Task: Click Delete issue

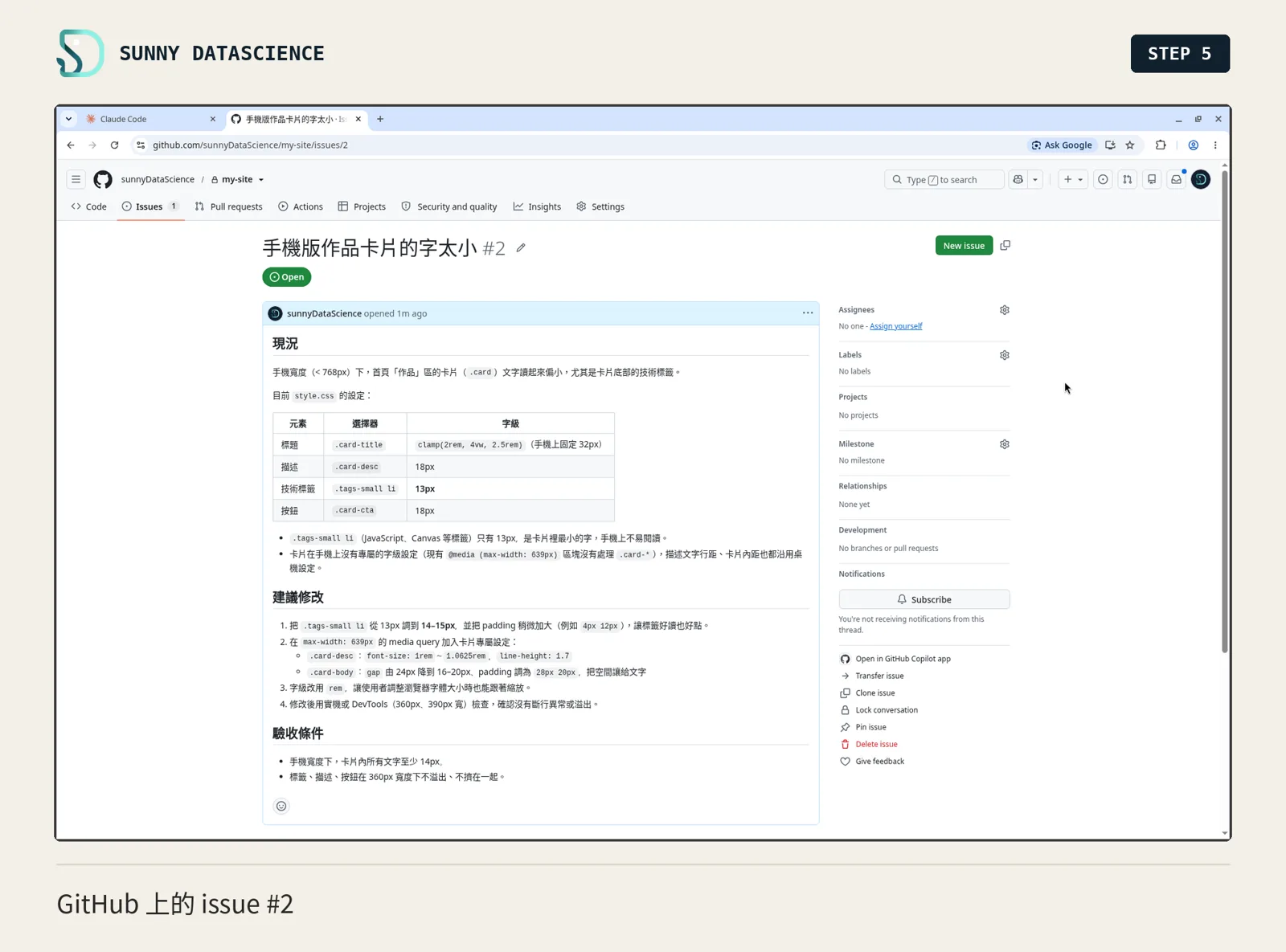Action: (869, 745)
